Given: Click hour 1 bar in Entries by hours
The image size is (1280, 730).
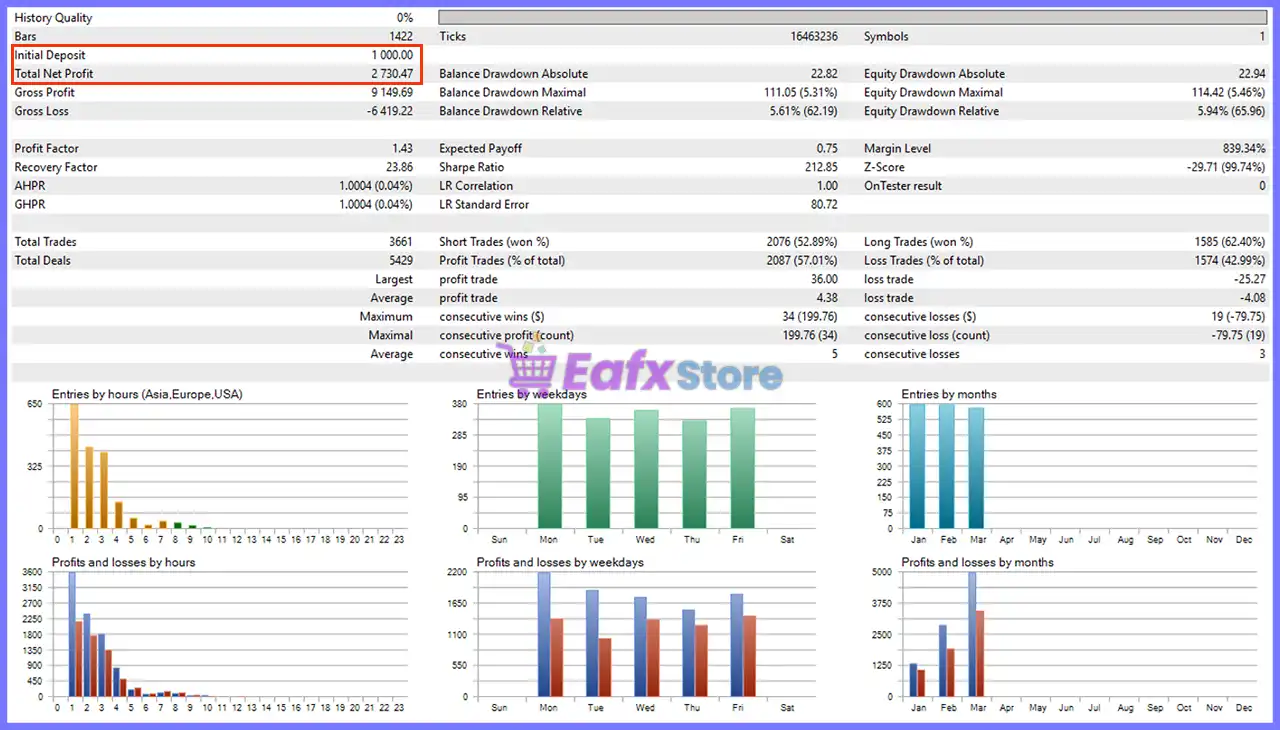Looking at the screenshot, I should click(73, 466).
